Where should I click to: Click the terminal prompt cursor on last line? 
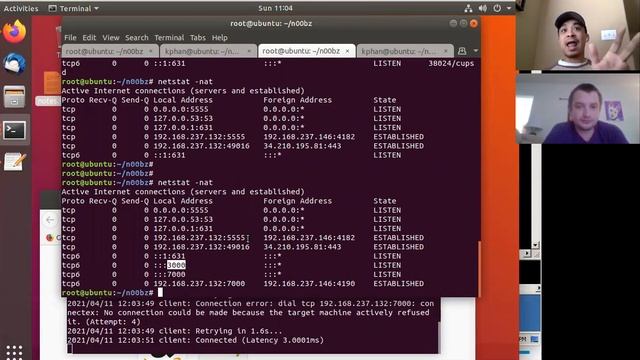160,292
